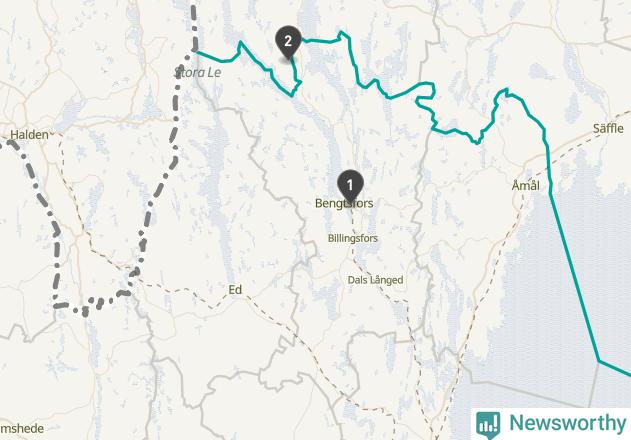Open the Newsworthy text link
The image size is (631, 440).
(x=568, y=423)
